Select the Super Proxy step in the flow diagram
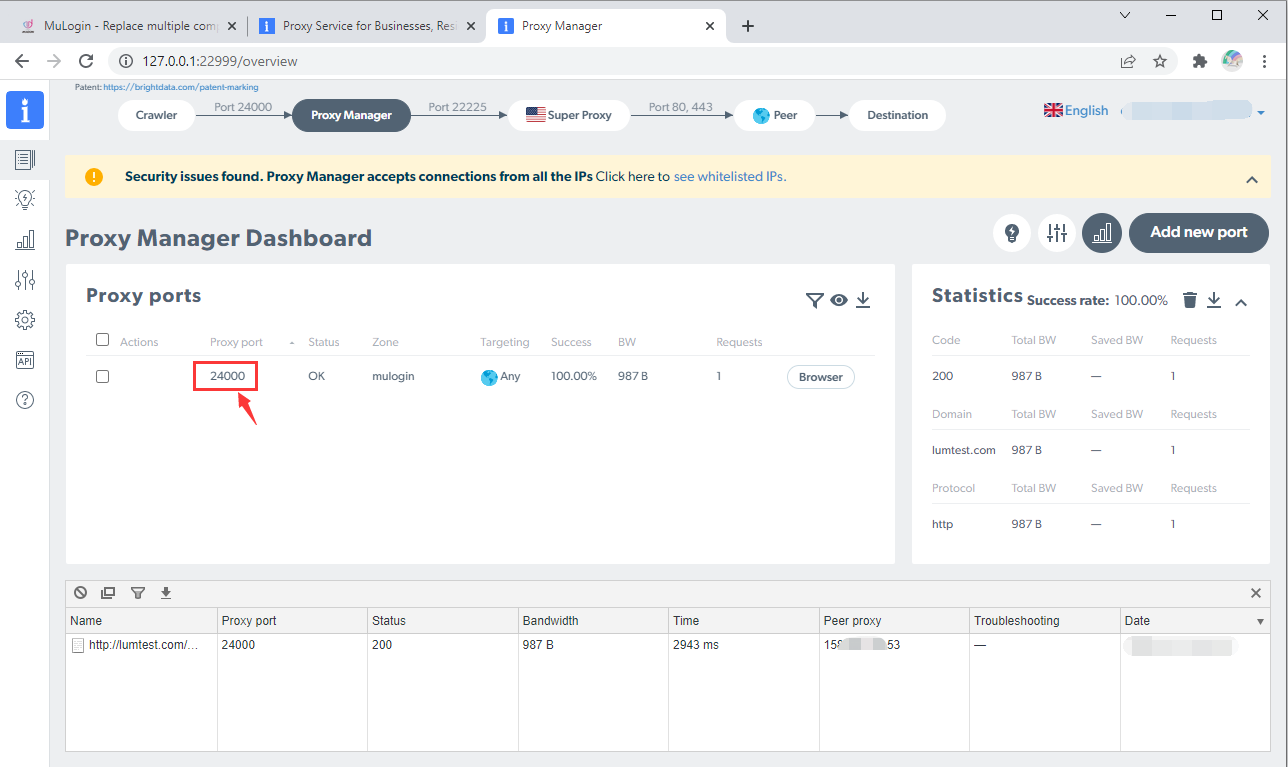Viewport: 1288px width, 767px height. click(x=568, y=115)
